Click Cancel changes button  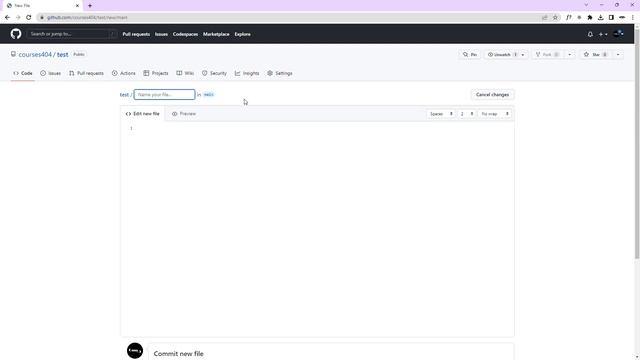(492, 94)
